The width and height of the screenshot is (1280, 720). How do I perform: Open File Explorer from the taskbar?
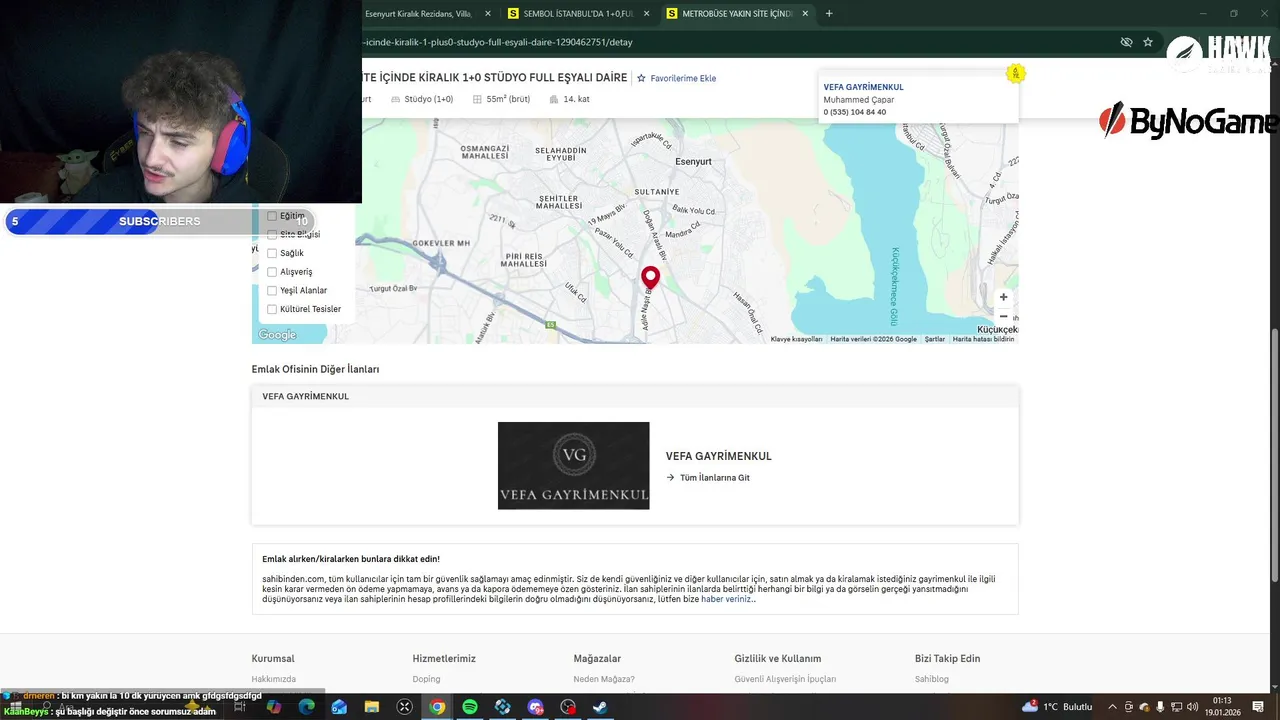pos(372,707)
